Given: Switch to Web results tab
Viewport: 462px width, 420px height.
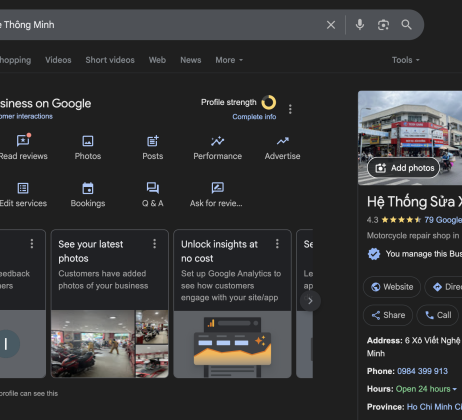Looking at the screenshot, I should click(157, 60).
